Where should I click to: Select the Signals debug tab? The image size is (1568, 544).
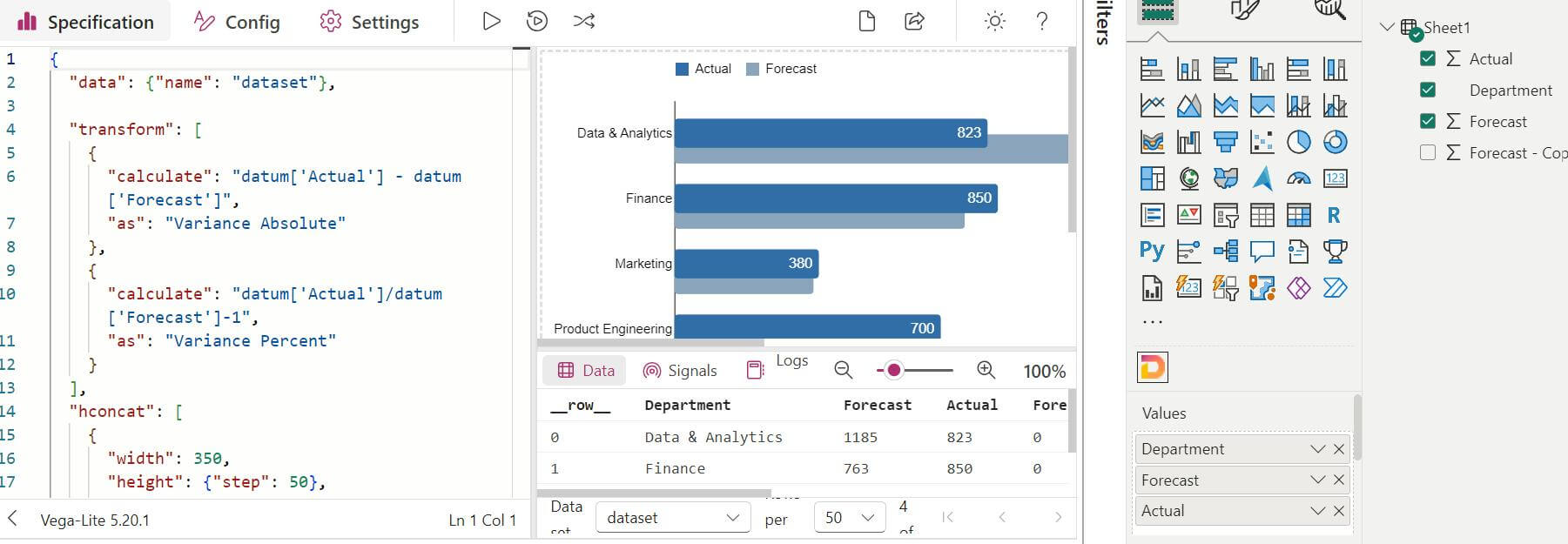pos(680,370)
